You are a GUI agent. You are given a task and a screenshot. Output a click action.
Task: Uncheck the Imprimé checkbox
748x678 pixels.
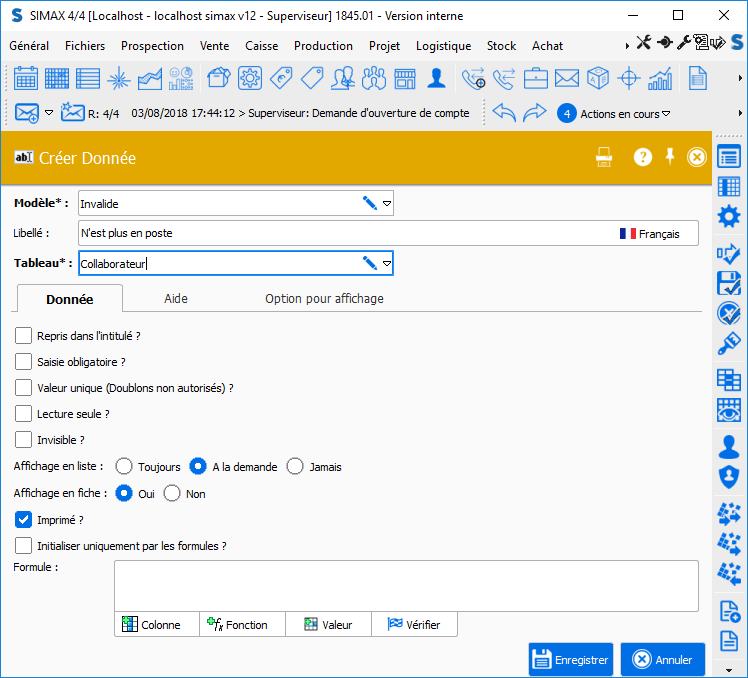[x=24, y=520]
